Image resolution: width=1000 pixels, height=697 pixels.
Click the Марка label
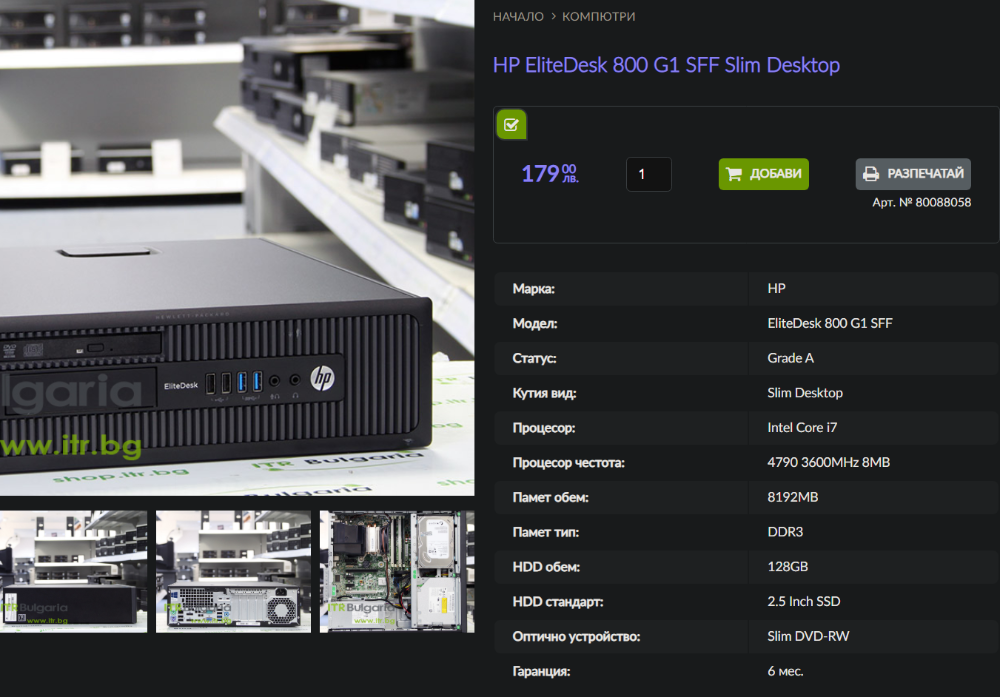pos(533,288)
